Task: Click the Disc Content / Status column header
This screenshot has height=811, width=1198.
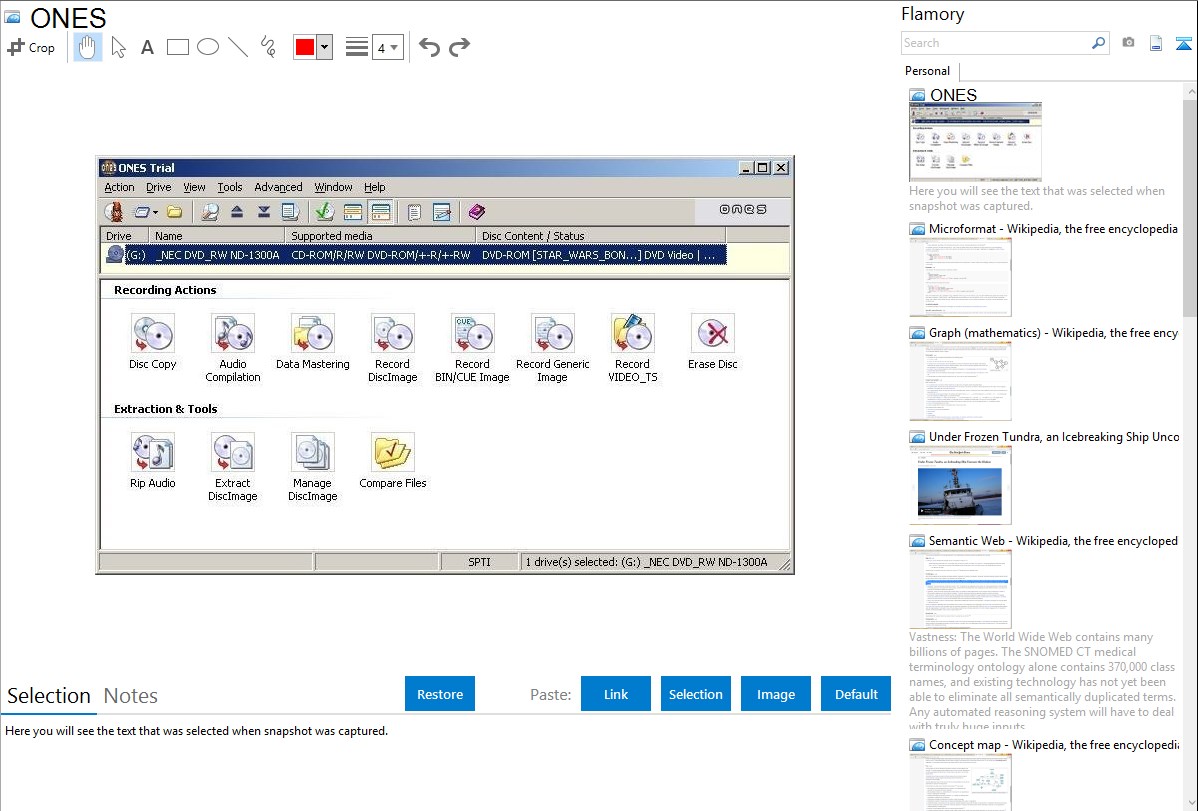Action: point(601,235)
